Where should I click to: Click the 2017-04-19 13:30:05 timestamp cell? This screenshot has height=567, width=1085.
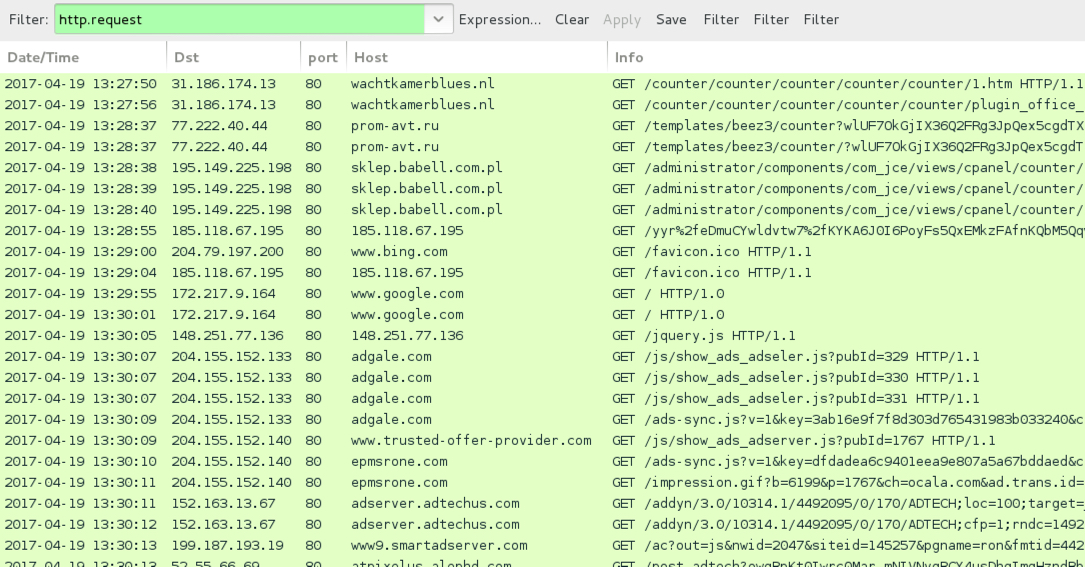coord(80,336)
